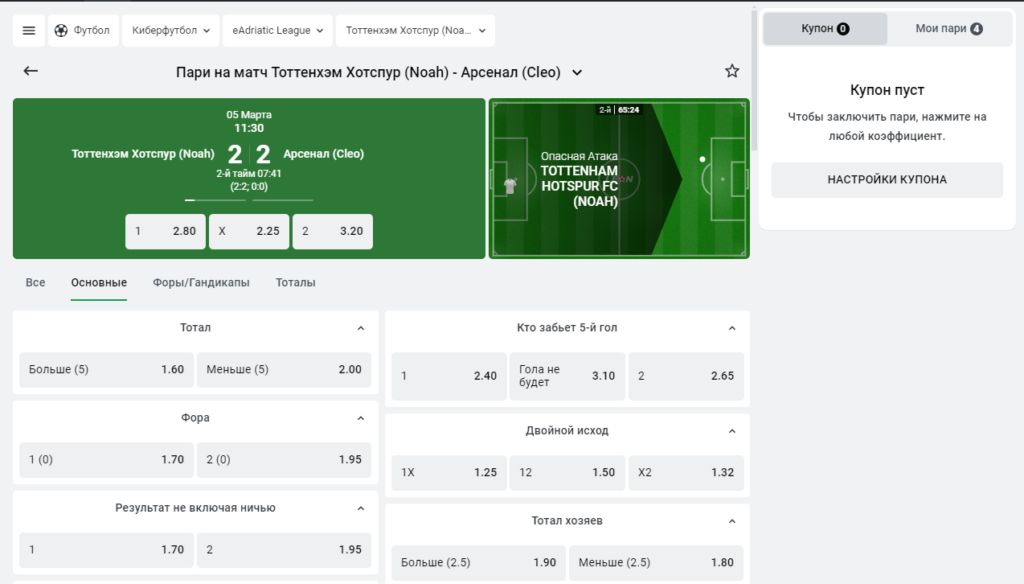Image resolution: width=1024 pixels, height=584 pixels.
Task: Switch to the Купон tab
Action: 825,29
